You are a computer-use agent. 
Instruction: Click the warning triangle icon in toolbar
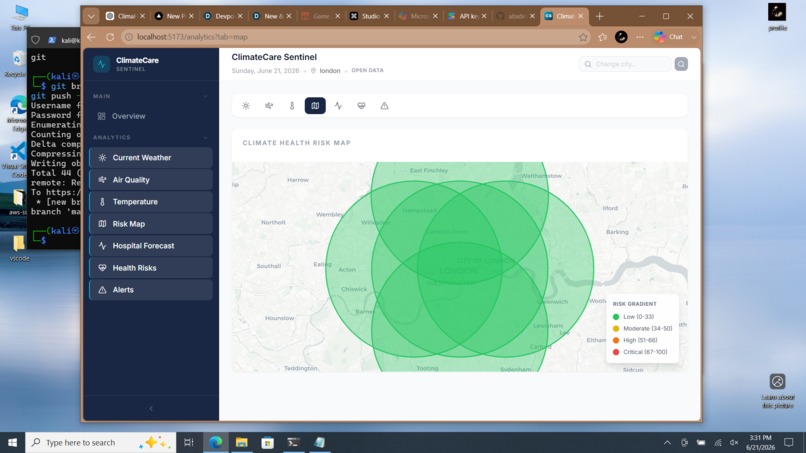tap(384, 106)
